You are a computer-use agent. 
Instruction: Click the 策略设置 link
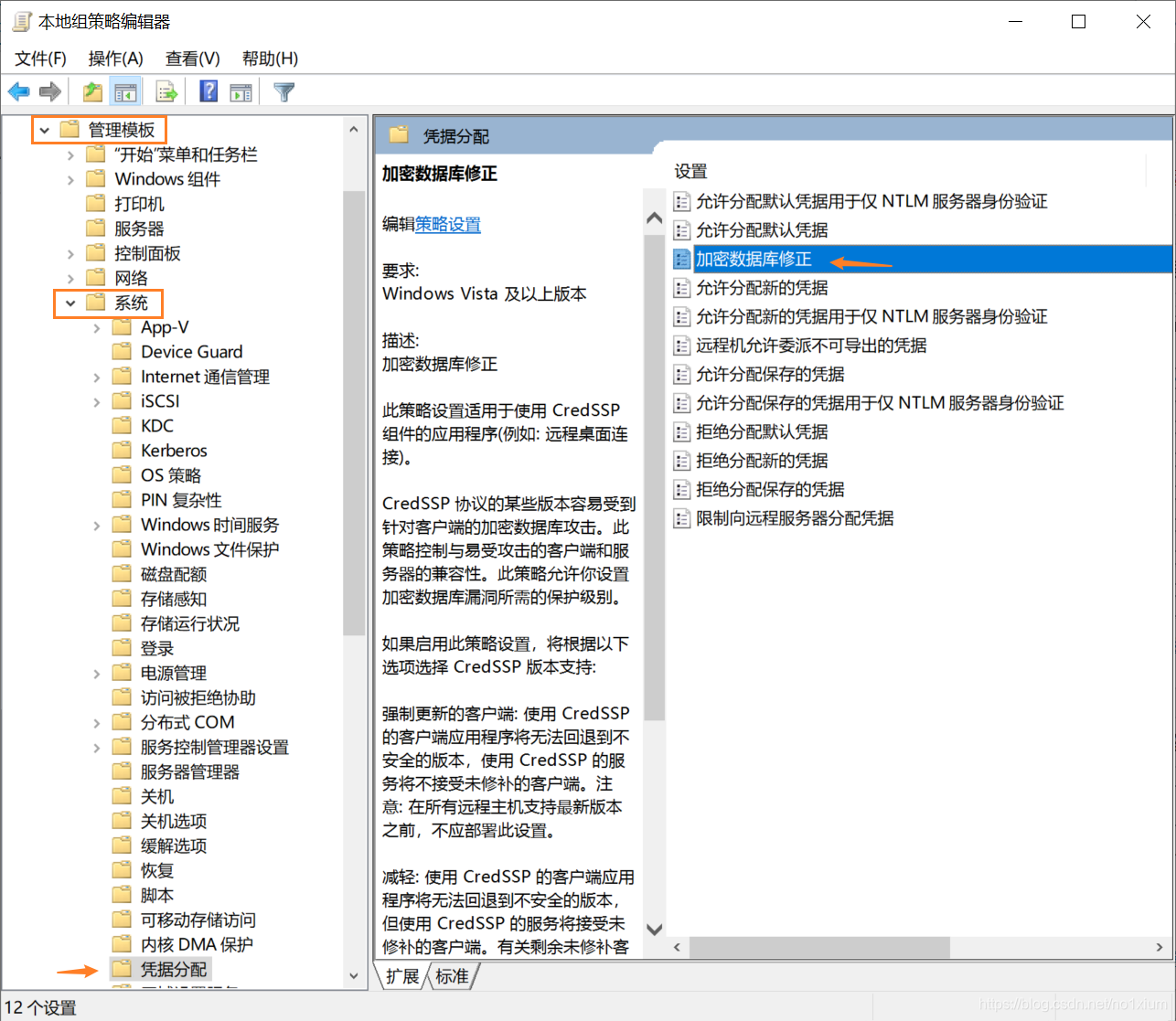click(x=448, y=224)
